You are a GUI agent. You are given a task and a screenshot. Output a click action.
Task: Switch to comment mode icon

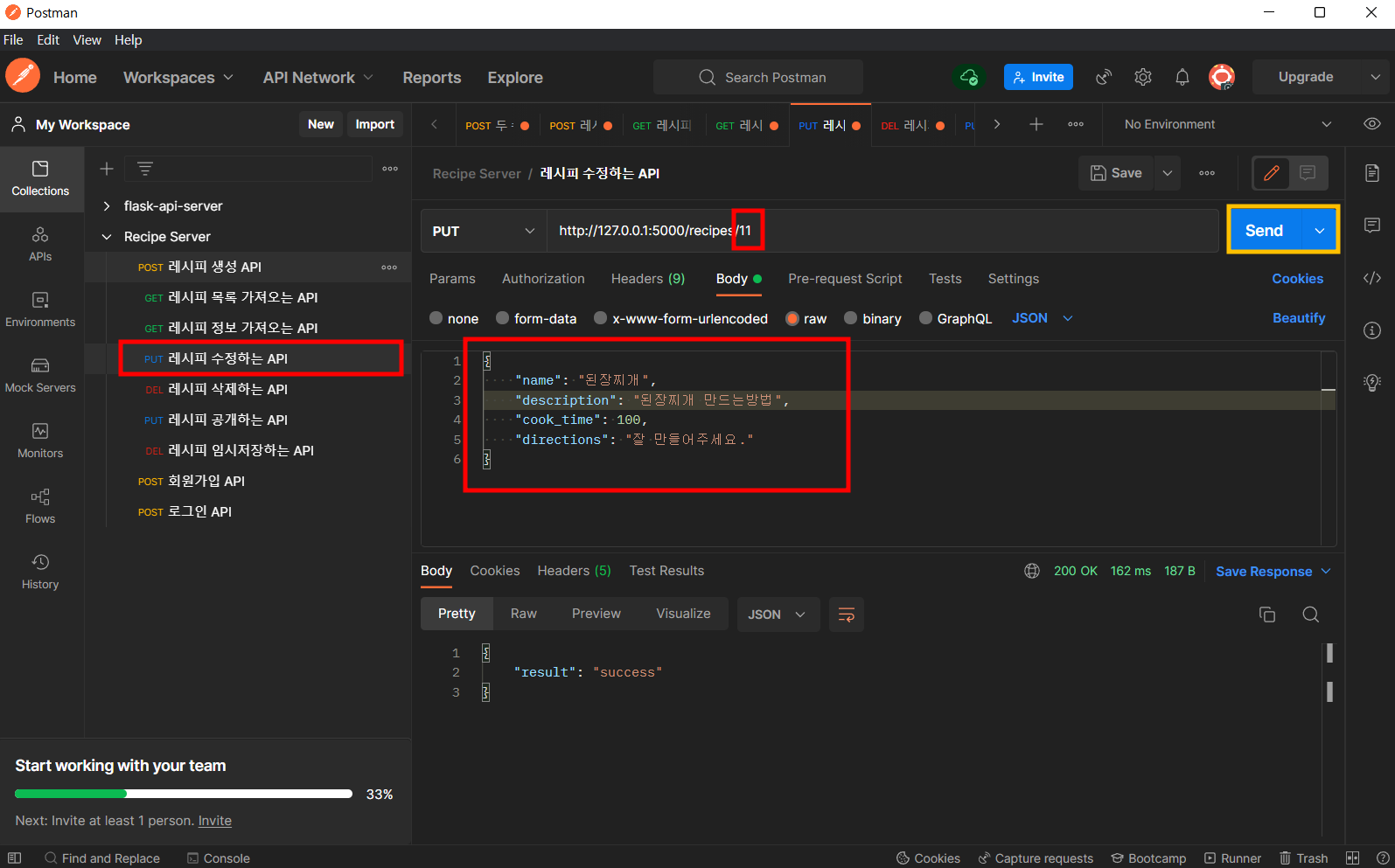pos(1308,173)
